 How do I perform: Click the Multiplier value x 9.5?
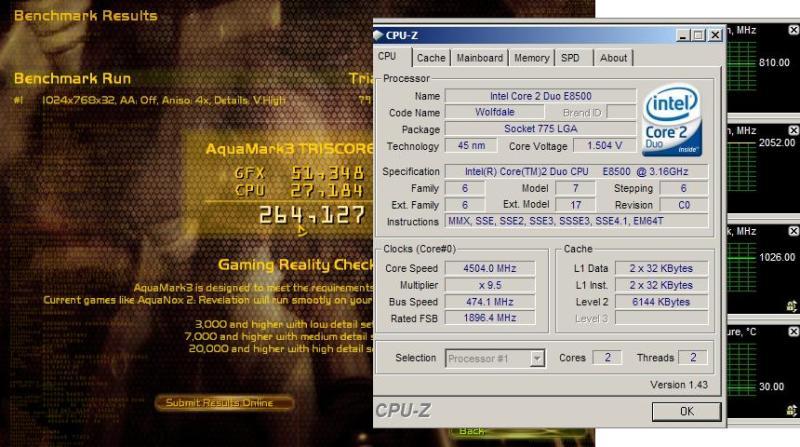coord(490,285)
